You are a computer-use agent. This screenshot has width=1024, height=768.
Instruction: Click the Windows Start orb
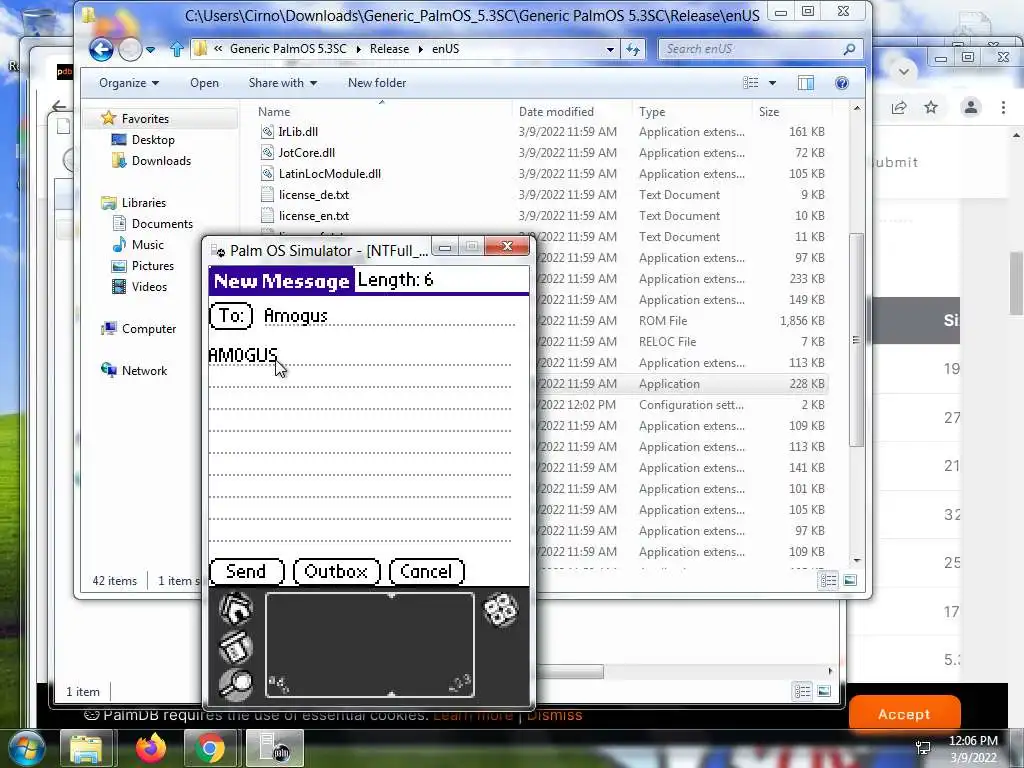point(26,749)
